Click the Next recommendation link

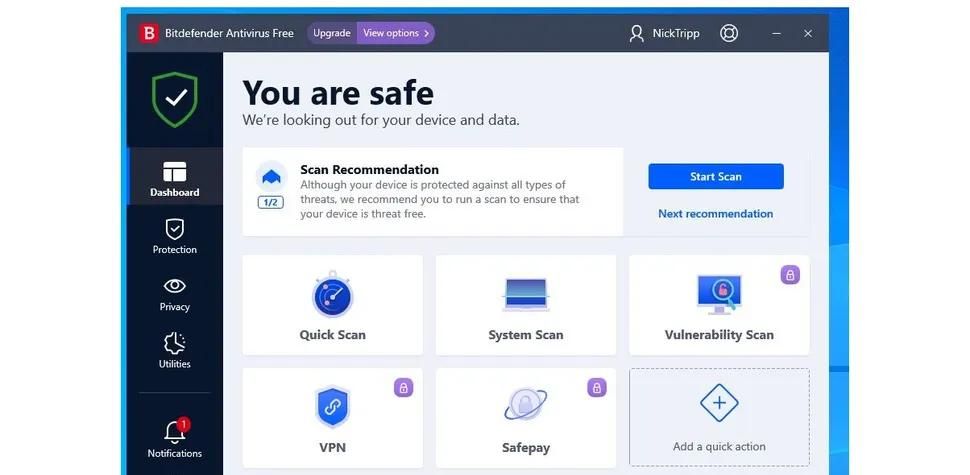click(x=716, y=213)
